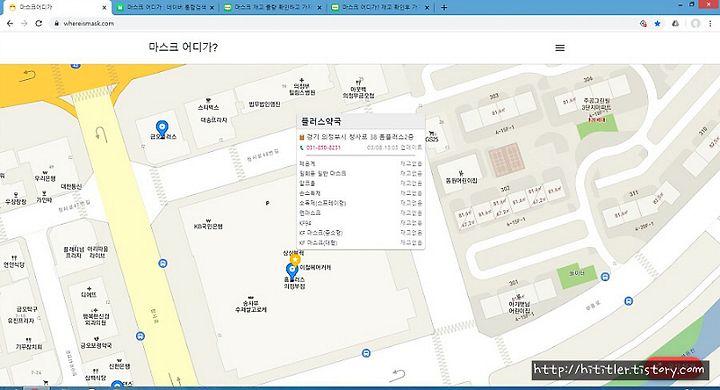View site info via the lock icon
The width and height of the screenshot is (720, 390).
coord(56,23)
